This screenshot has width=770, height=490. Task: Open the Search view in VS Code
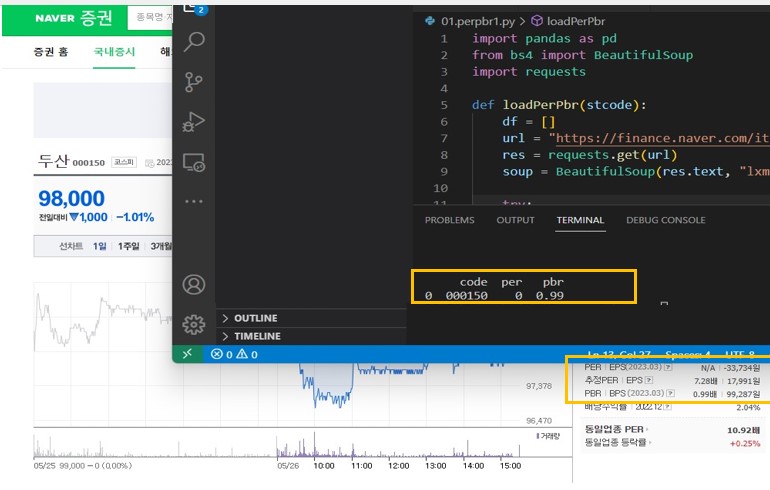coord(194,42)
